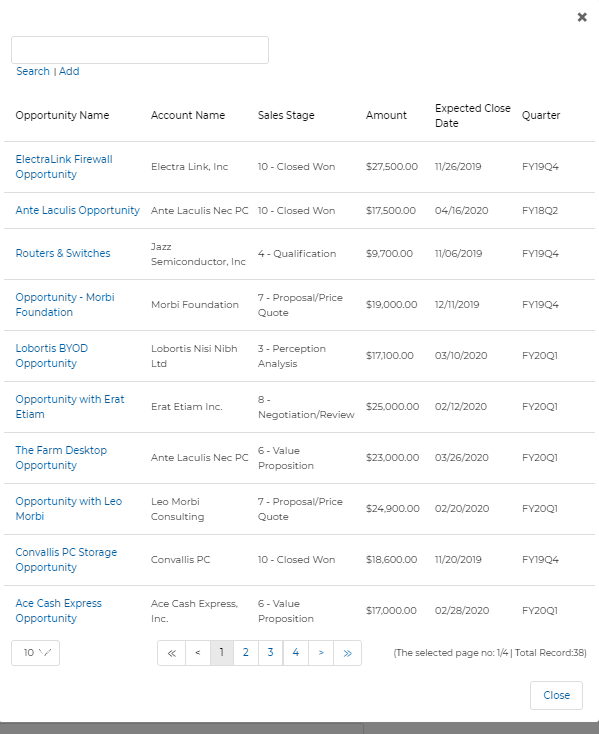Click the 4 - Qualification sales stage
The width and height of the screenshot is (599, 734).
tap(297, 254)
